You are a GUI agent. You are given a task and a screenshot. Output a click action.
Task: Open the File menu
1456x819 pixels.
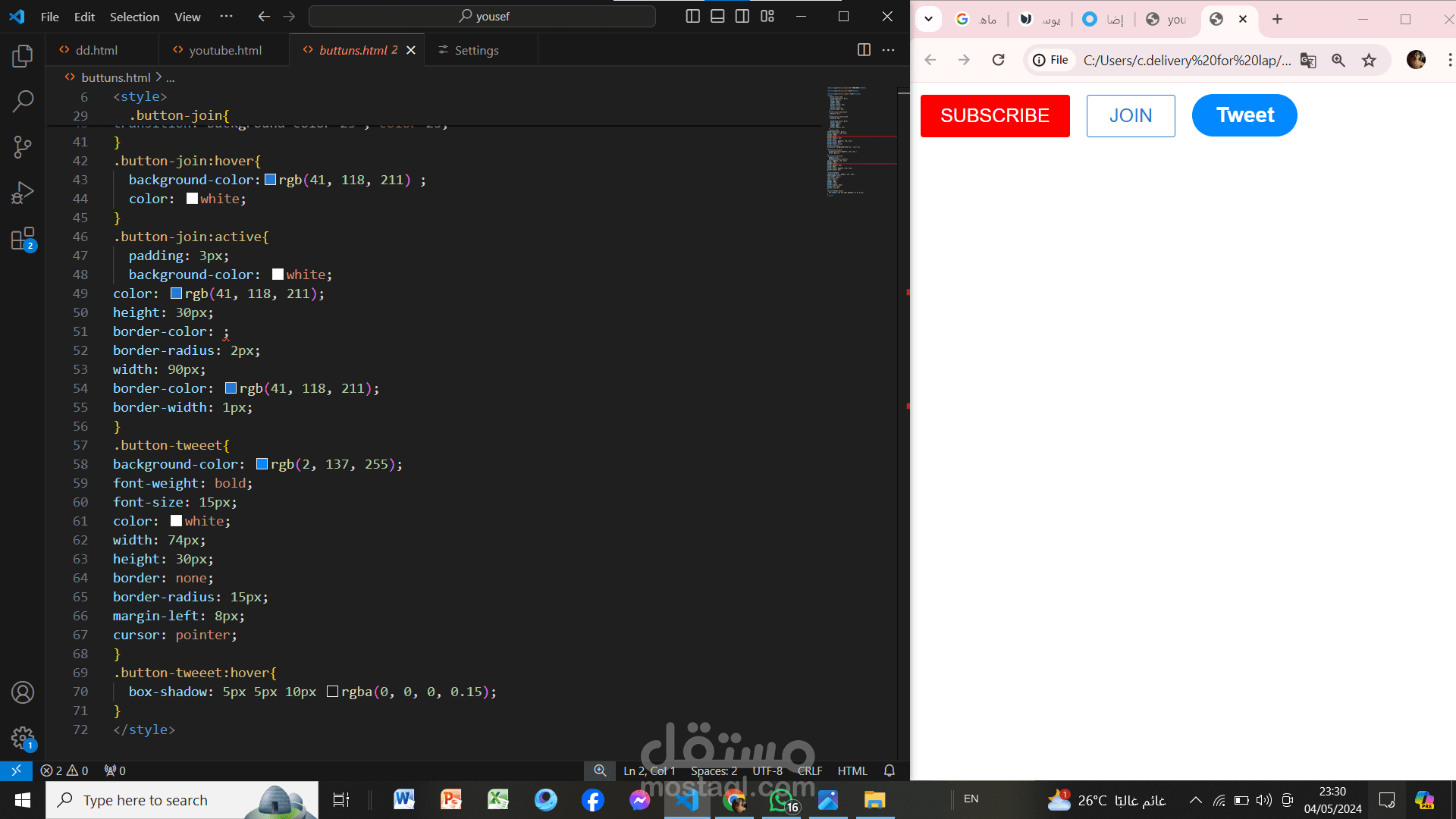tap(50, 17)
